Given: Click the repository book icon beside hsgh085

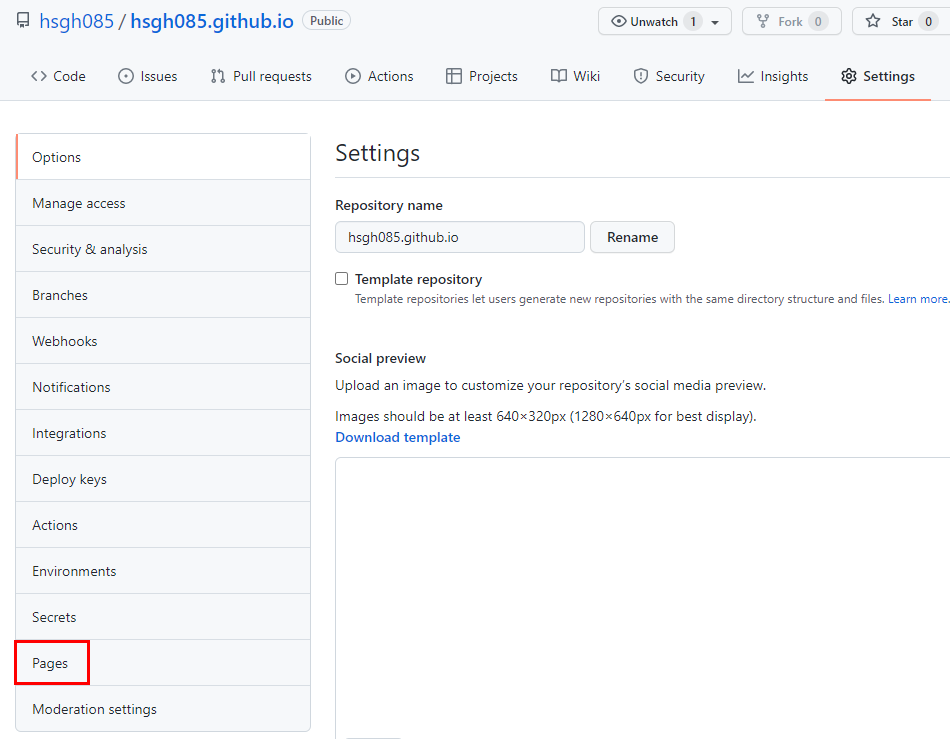Looking at the screenshot, I should [23, 21].
